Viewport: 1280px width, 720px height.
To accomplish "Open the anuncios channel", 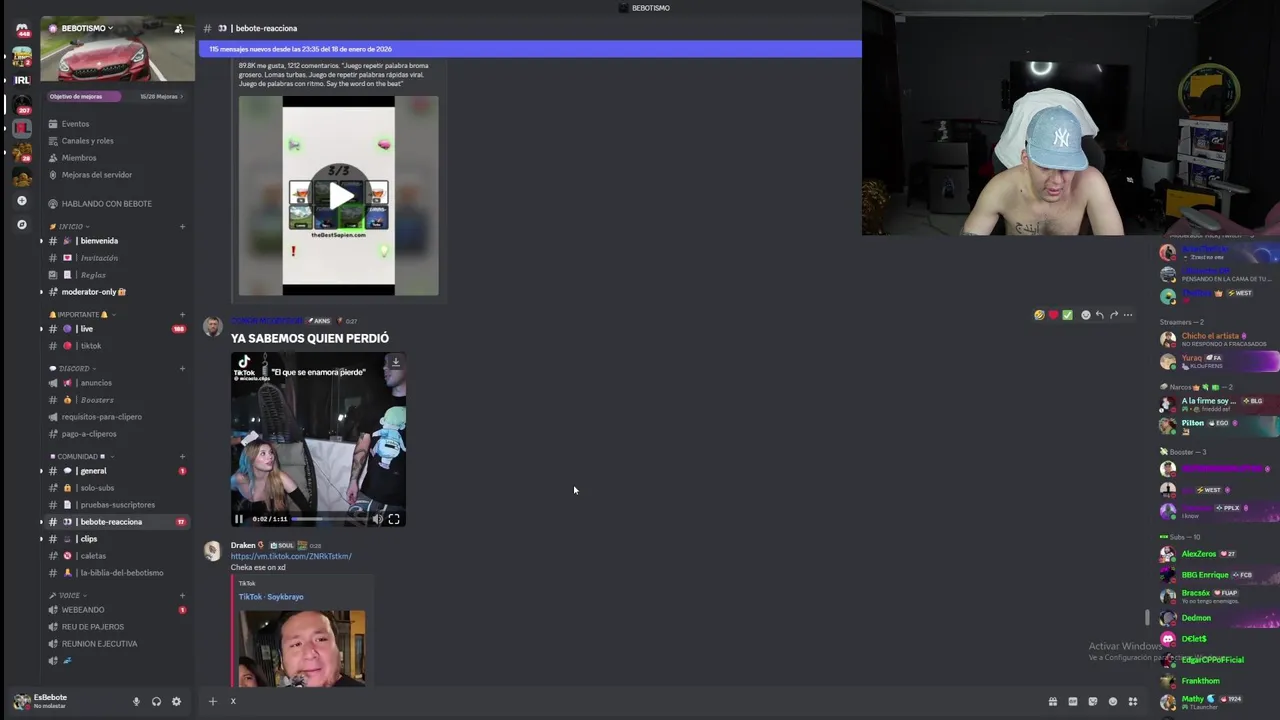I will pyautogui.click(x=116, y=383).
